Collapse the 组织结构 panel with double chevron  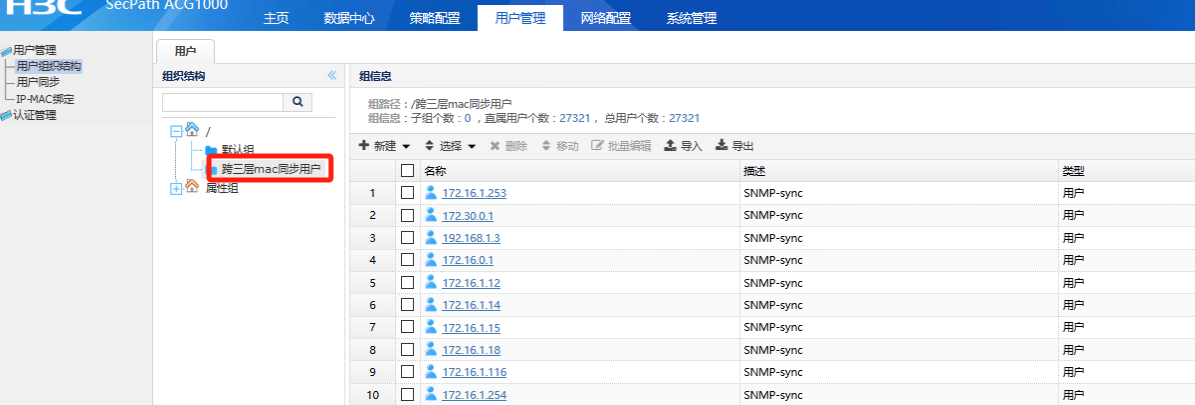332,76
